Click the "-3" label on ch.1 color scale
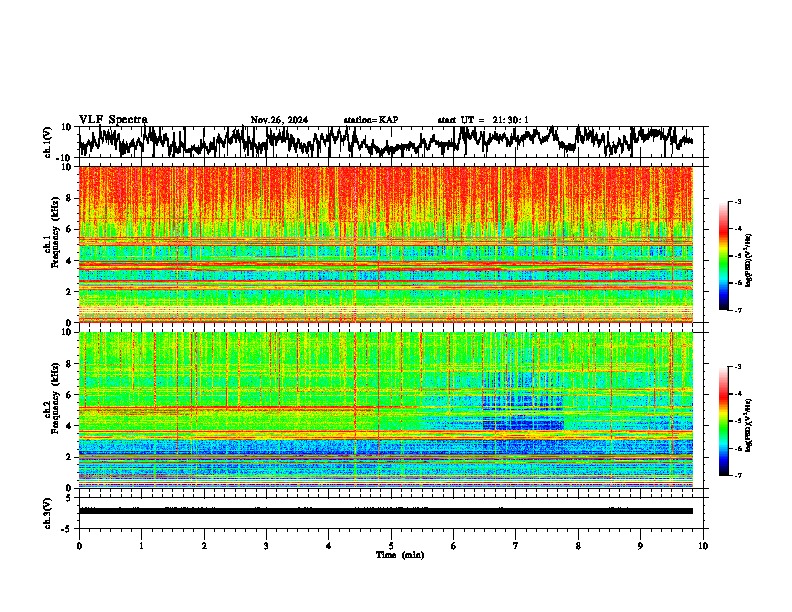 coord(738,201)
